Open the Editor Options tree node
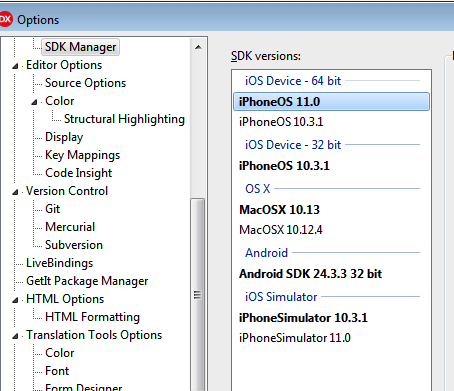This screenshot has width=454, height=391. (64, 65)
